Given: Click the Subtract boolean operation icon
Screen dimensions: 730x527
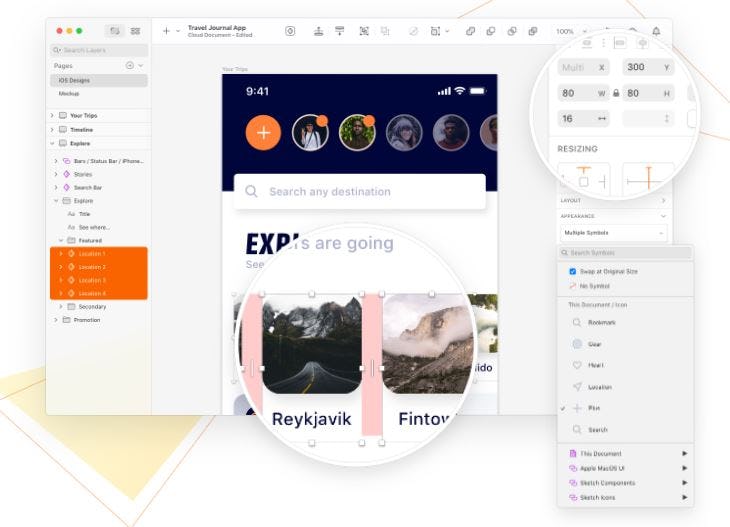Looking at the screenshot, I should pyautogui.click(x=491, y=31).
